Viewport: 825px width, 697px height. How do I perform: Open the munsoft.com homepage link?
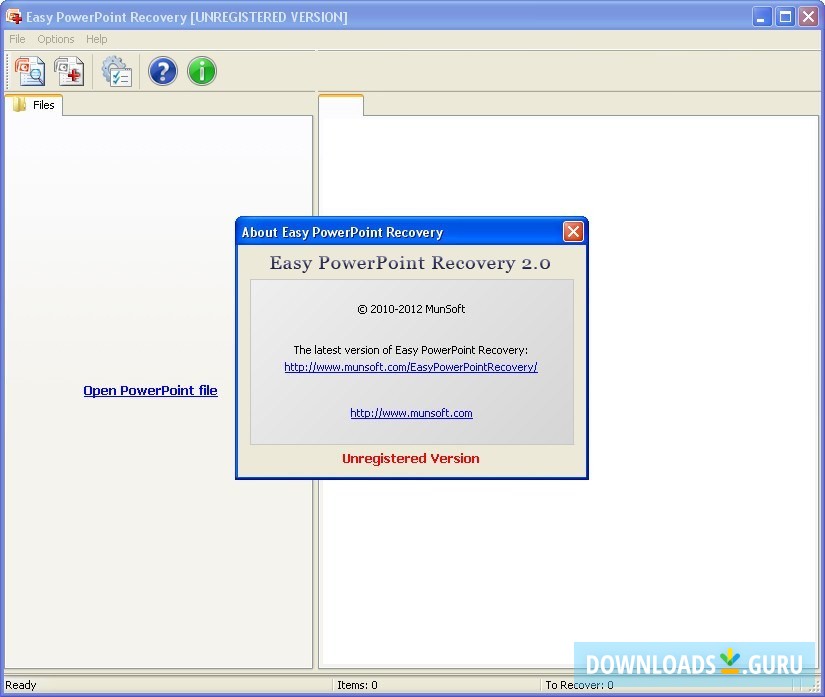click(x=411, y=413)
